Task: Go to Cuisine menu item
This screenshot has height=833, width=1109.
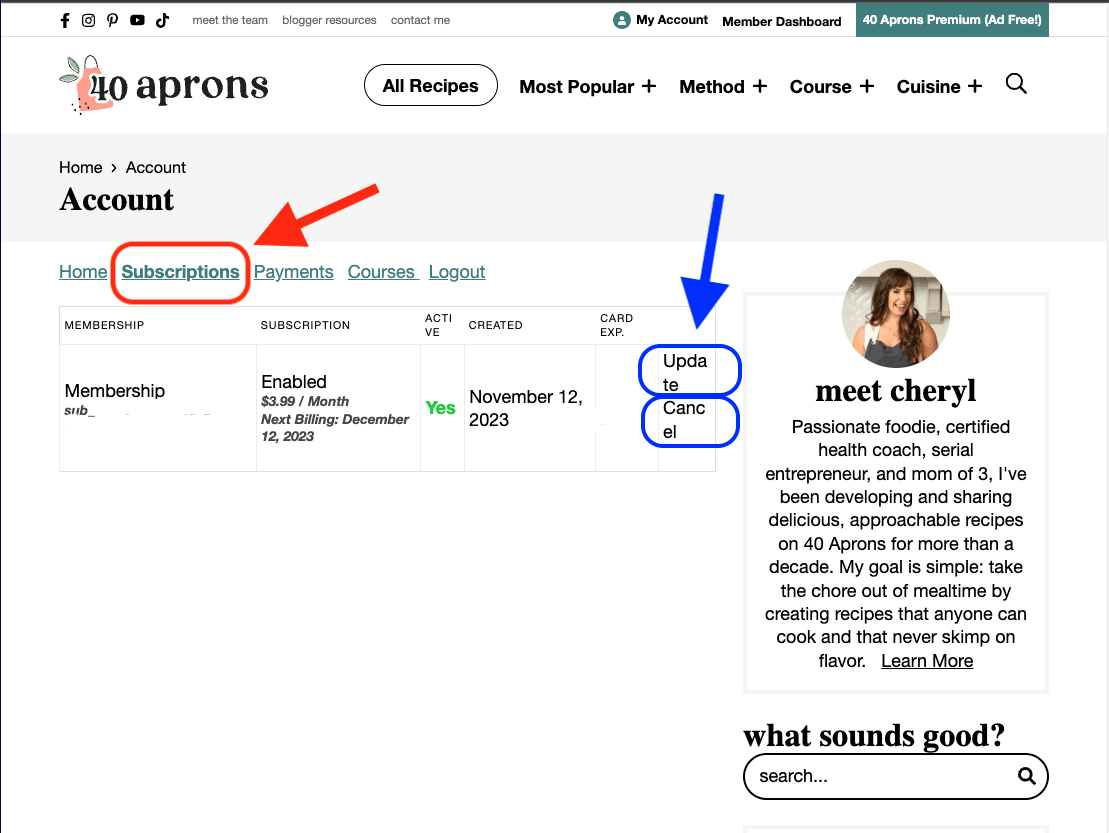Action: [928, 87]
